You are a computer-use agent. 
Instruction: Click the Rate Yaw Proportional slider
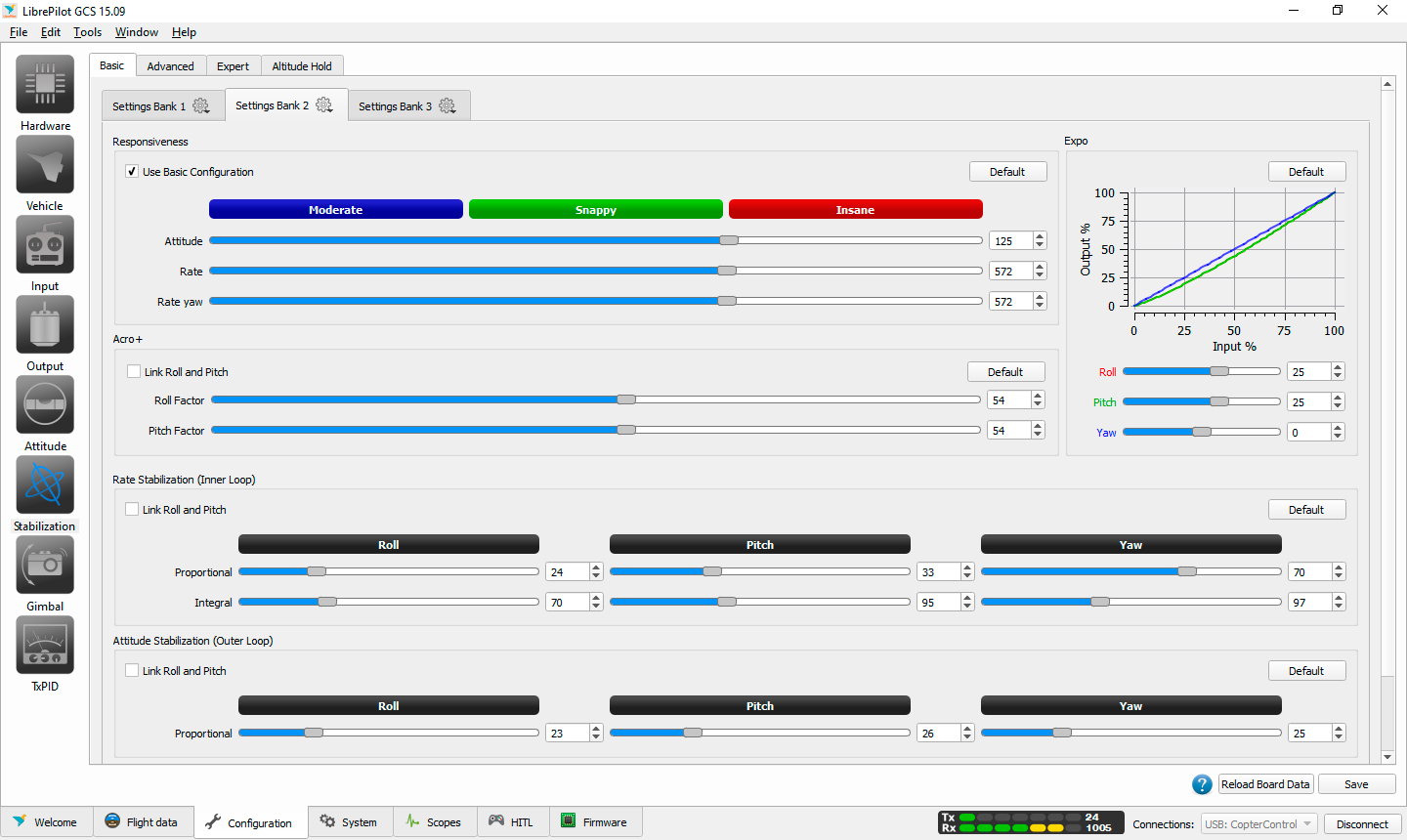pos(1131,571)
